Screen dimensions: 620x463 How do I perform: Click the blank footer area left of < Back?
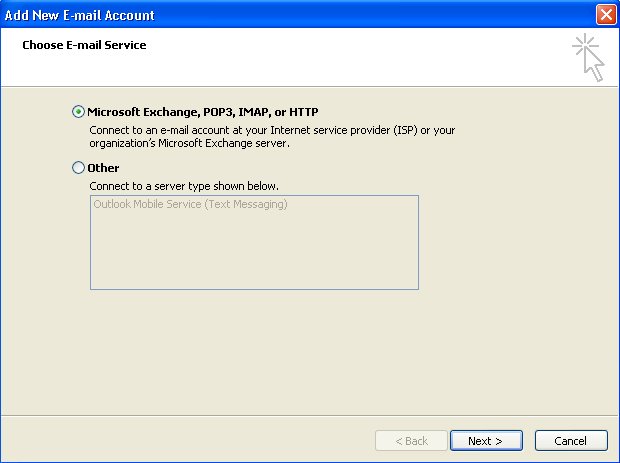pyautogui.click(x=186, y=440)
